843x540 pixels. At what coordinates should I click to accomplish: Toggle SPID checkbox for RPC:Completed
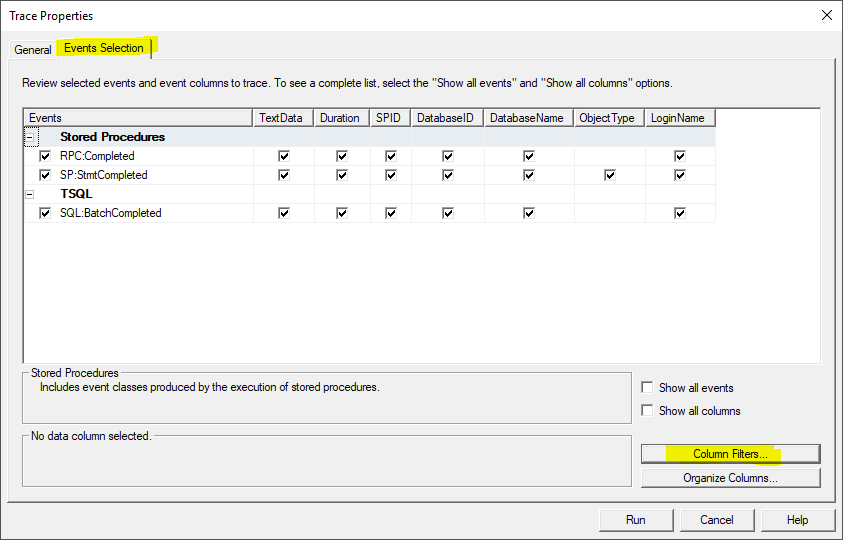pyautogui.click(x=391, y=156)
